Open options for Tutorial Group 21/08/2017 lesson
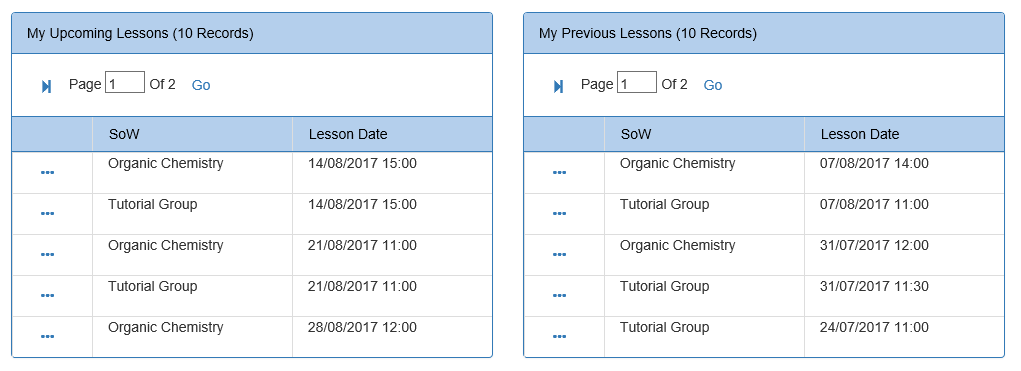 48,295
